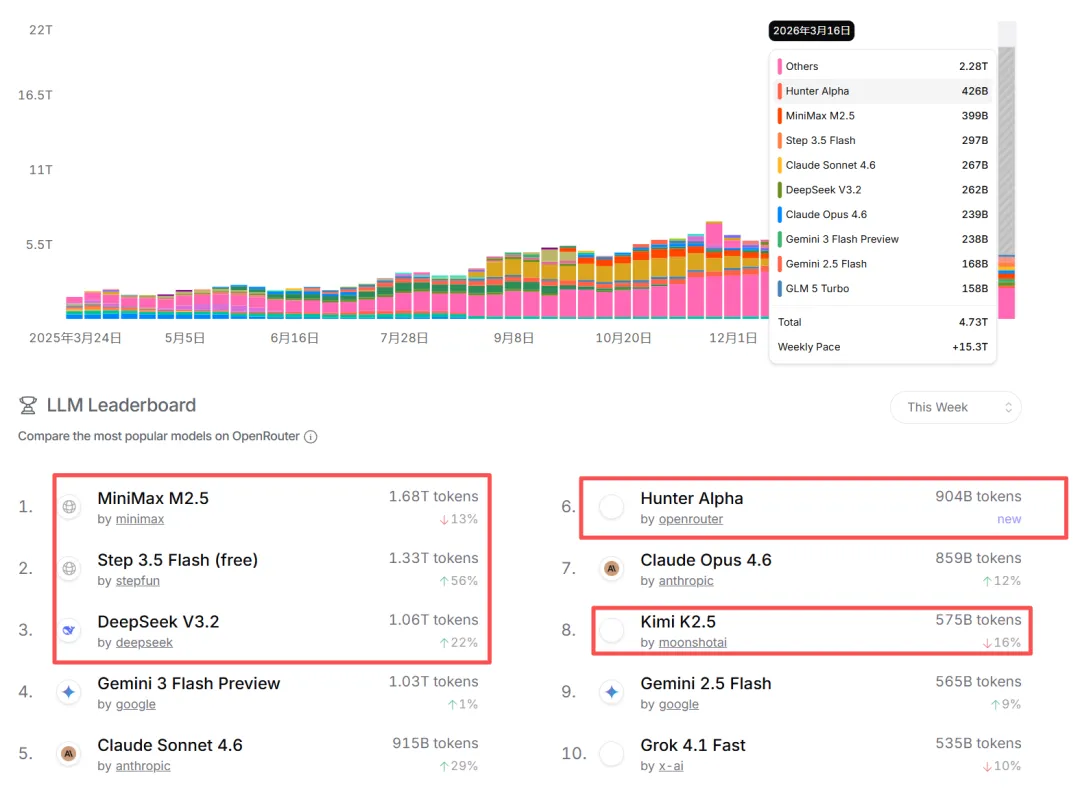Click the 56% increase indicator
Screen dimensions: 1080x790
pyautogui.click(x=459, y=581)
